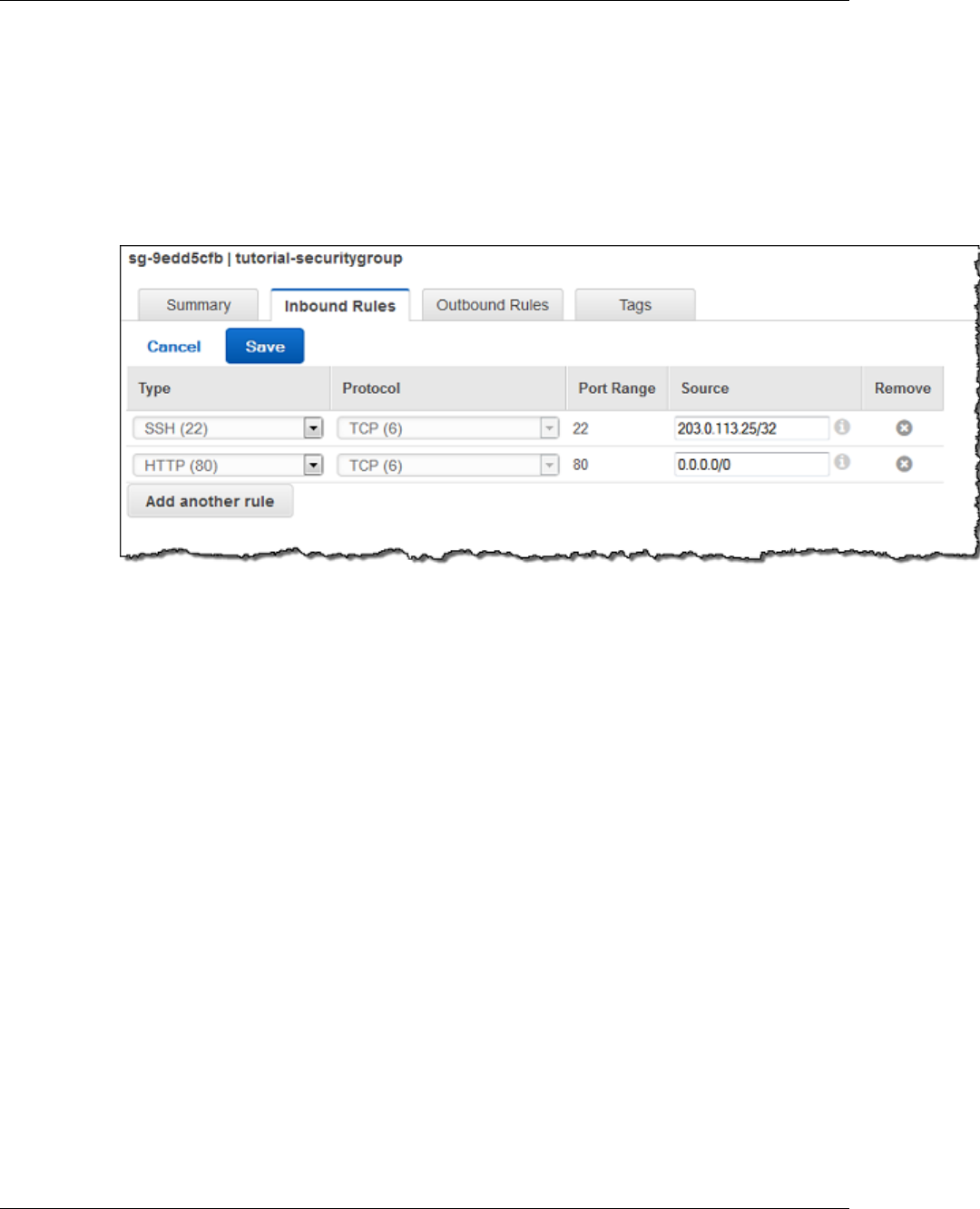
Task: Open the TCP (6) protocol dropdown in HTTP row
Action: (x=448, y=465)
